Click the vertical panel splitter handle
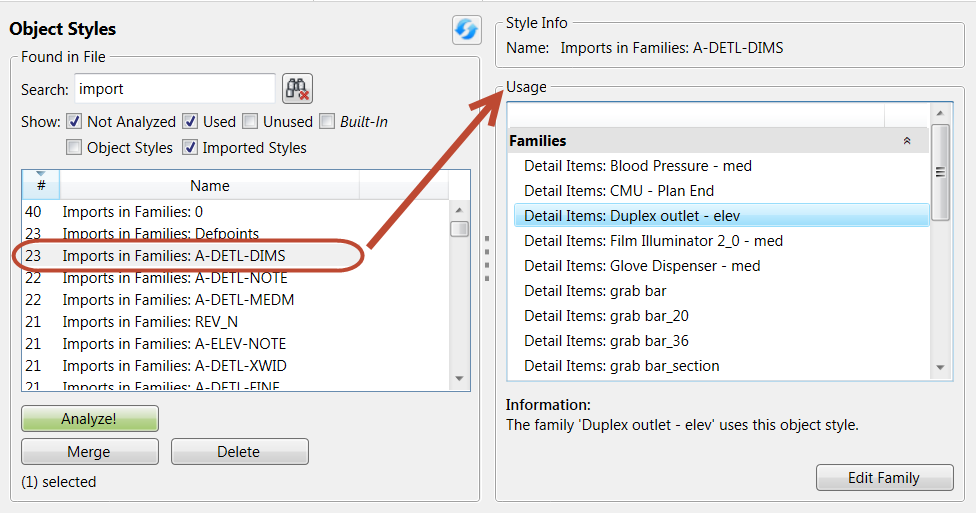The height and width of the screenshot is (513, 976). pyautogui.click(x=487, y=258)
